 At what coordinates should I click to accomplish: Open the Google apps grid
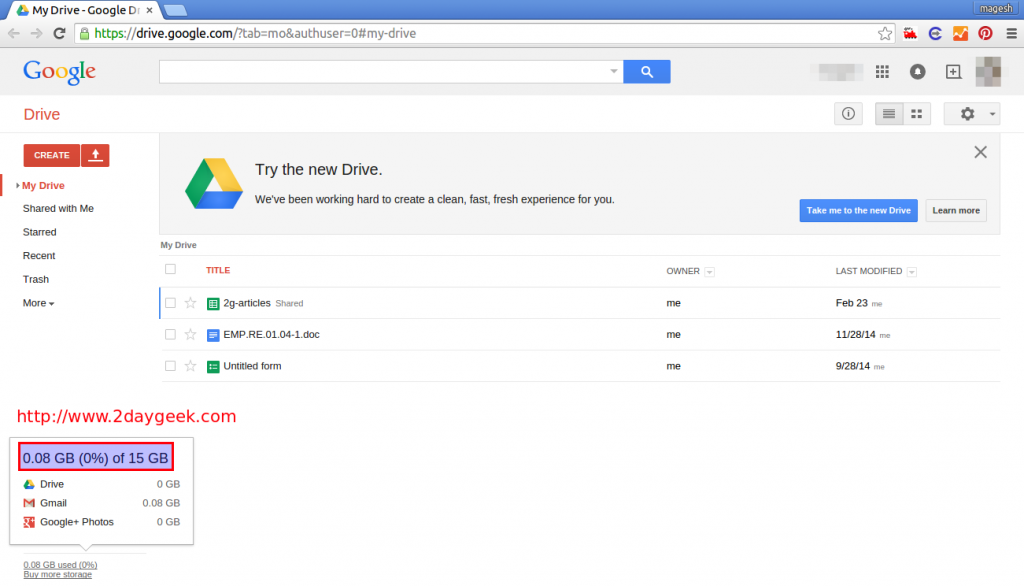pyautogui.click(x=882, y=72)
